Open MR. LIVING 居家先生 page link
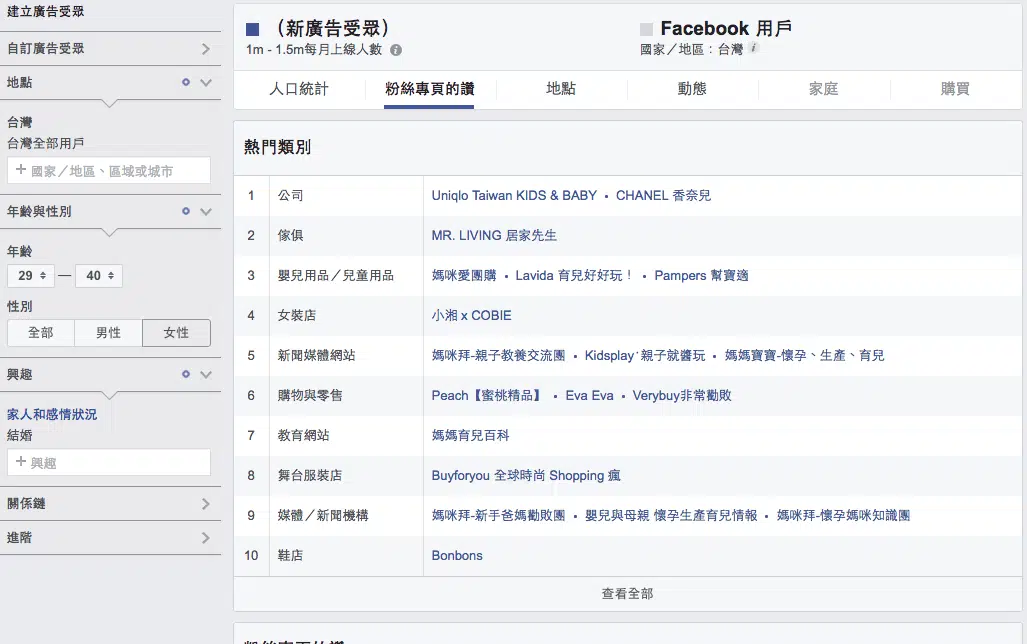 (494, 235)
